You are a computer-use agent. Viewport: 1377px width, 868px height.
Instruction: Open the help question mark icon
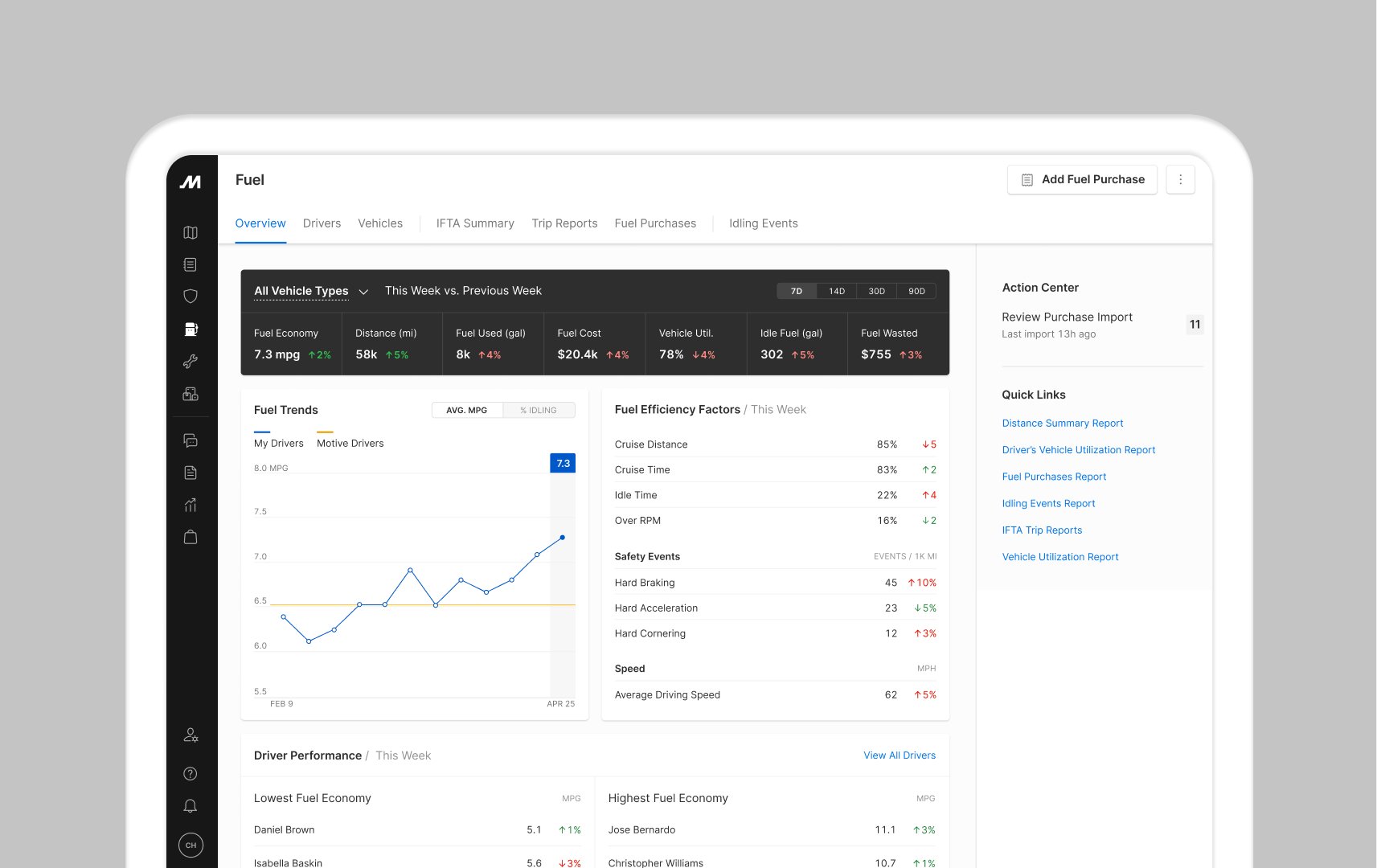pos(191,774)
